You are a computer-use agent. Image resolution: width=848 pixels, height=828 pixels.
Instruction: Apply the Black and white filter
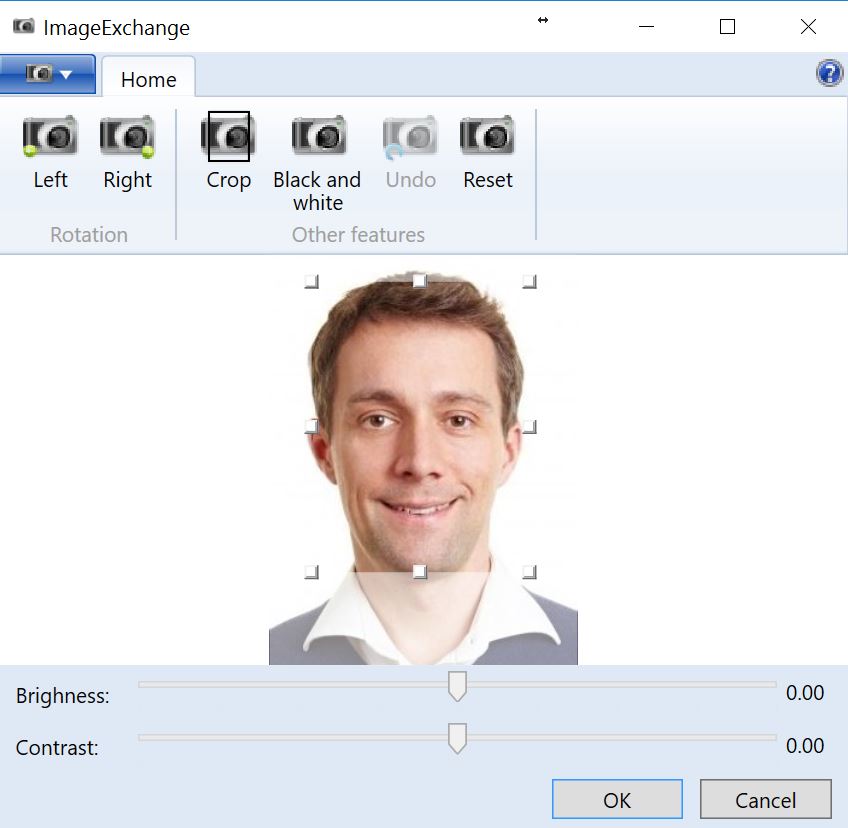(318, 137)
